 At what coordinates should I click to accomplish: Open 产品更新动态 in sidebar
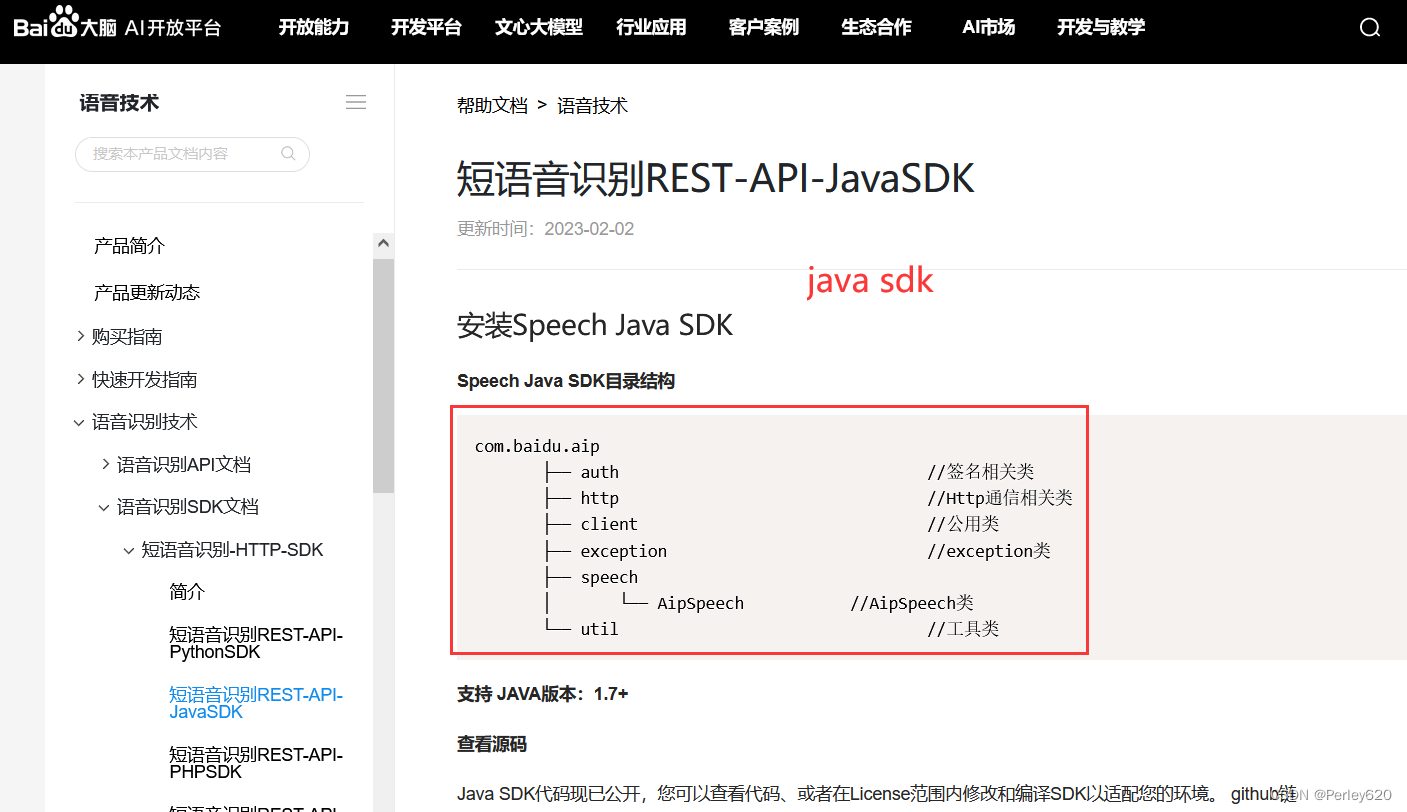pos(147,292)
